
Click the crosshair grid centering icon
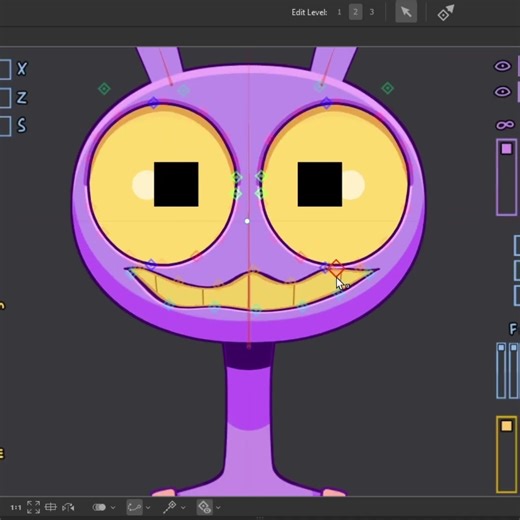(51, 507)
